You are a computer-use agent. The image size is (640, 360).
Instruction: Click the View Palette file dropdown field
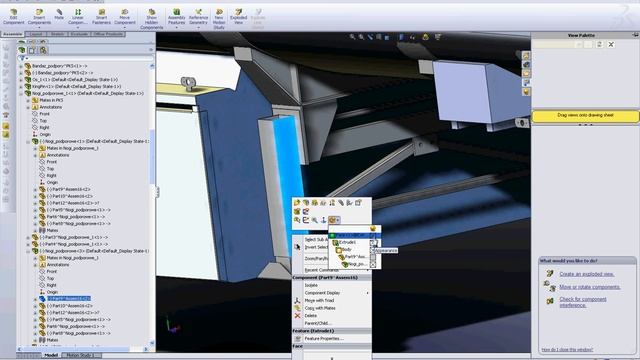pos(558,44)
